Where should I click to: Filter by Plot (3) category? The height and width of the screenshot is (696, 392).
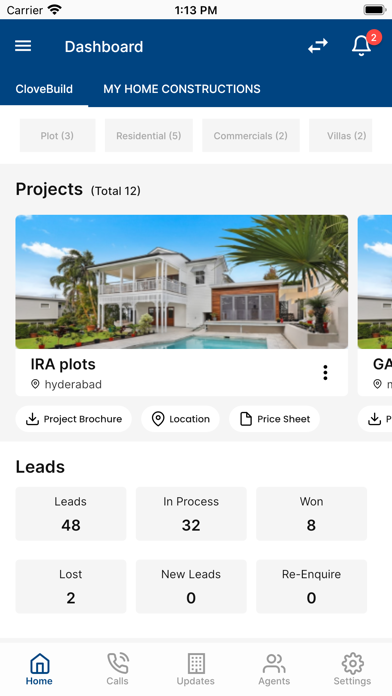(x=57, y=135)
